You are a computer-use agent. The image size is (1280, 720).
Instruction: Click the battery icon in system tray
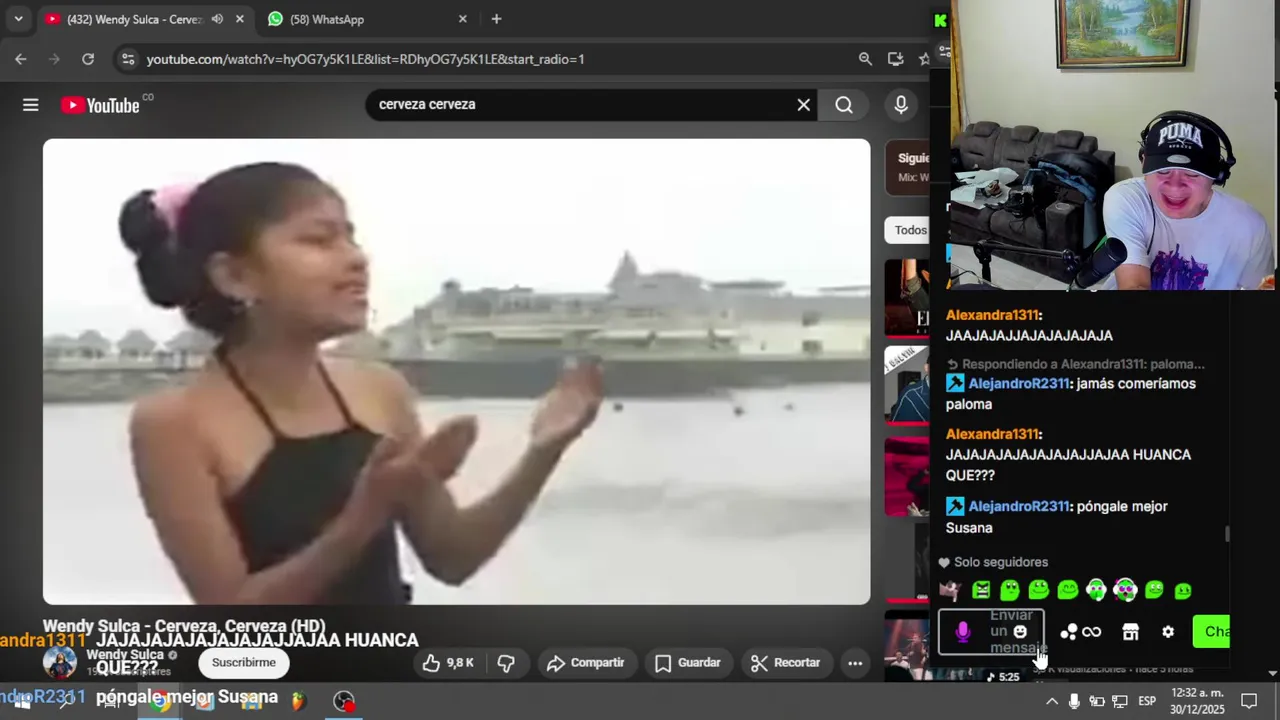(x=1097, y=702)
